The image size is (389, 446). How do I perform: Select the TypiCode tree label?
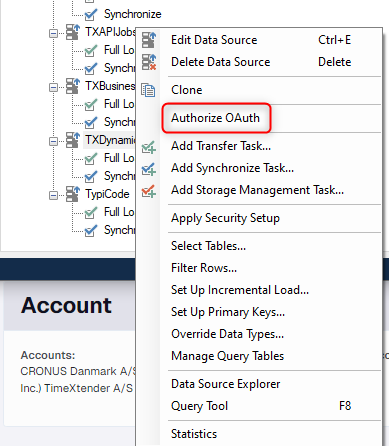tap(107, 194)
